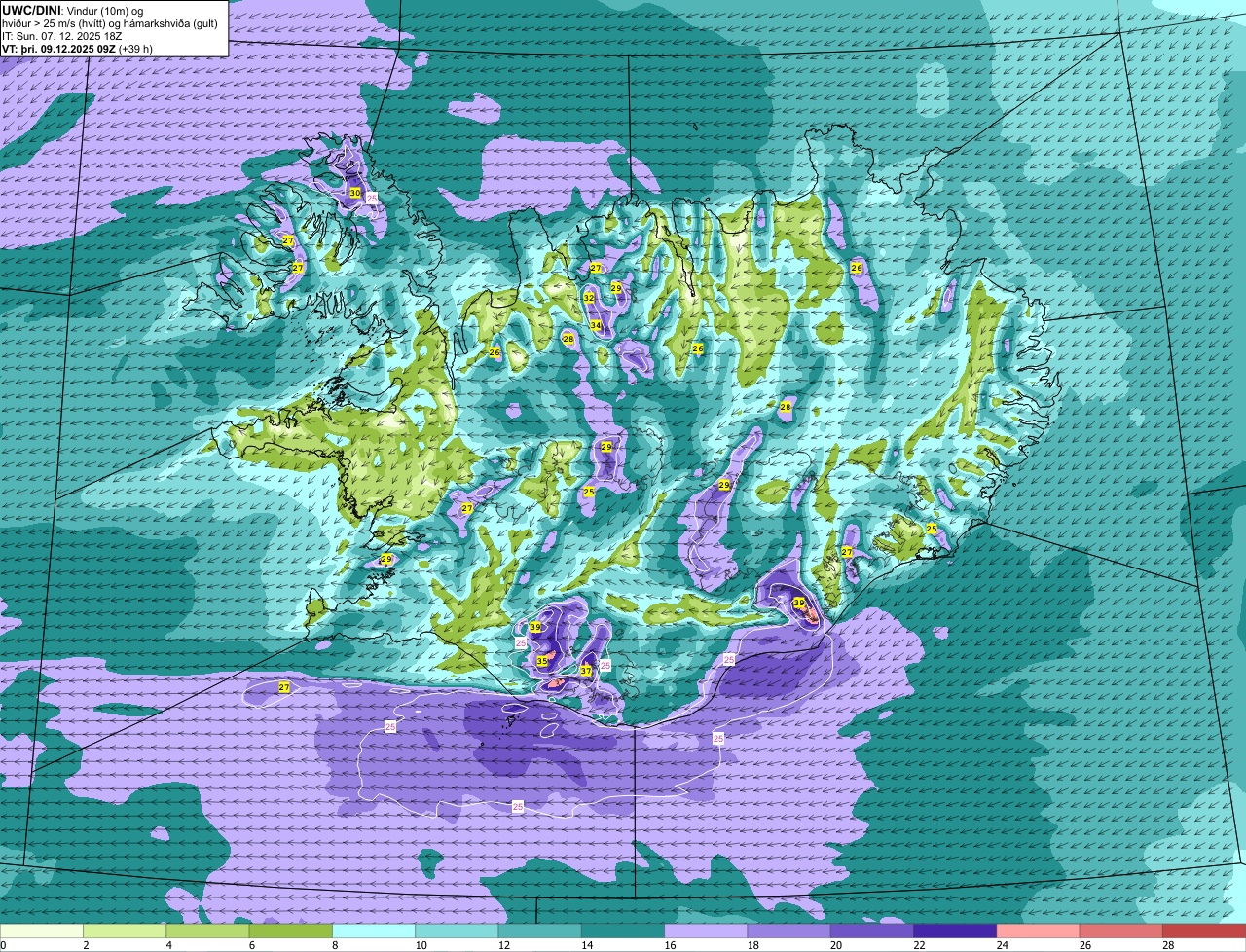Click the yellow gust label 35
The width and height of the screenshot is (1246, 952).
pyautogui.click(x=542, y=661)
